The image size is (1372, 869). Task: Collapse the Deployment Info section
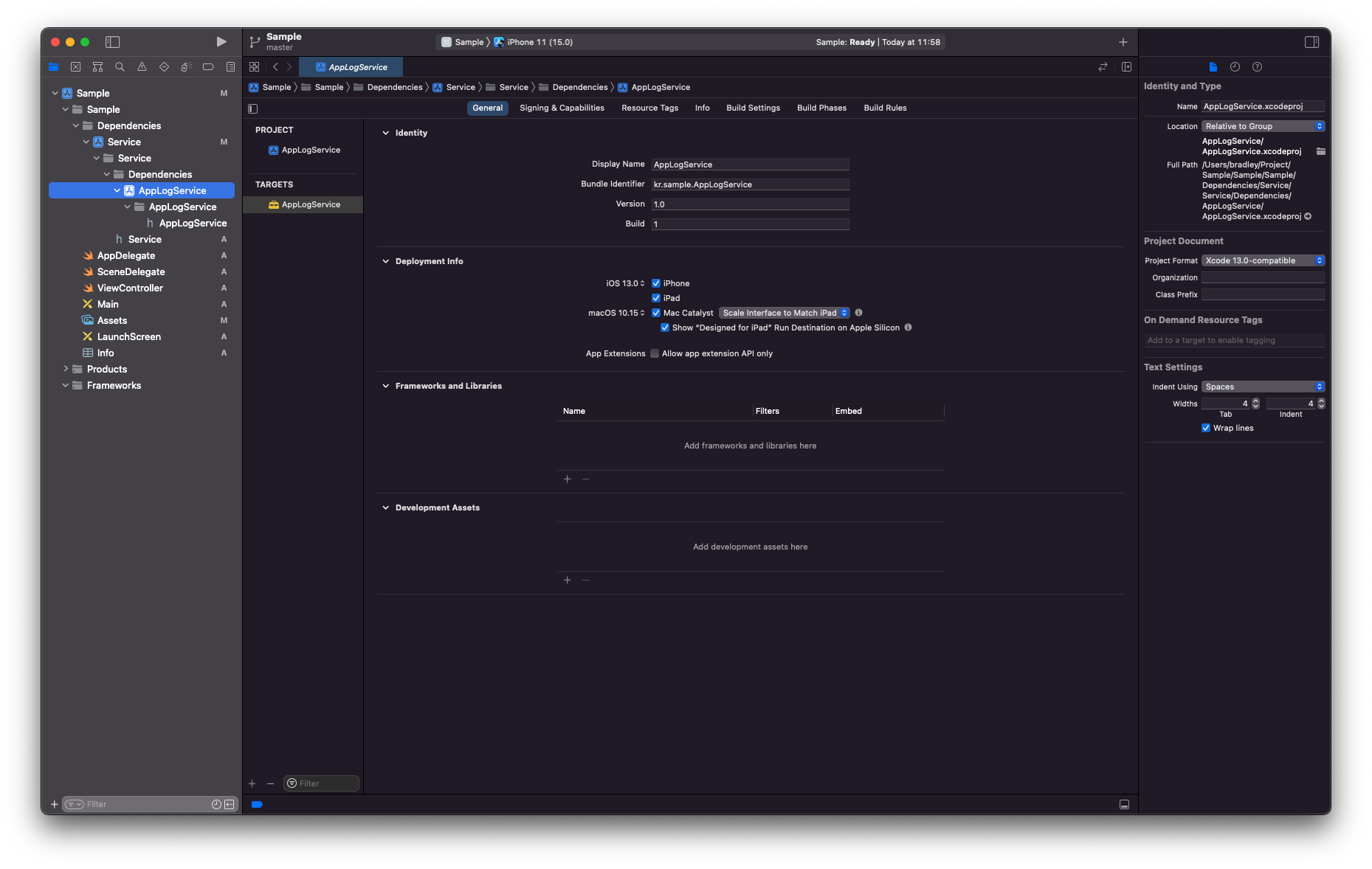(x=385, y=261)
